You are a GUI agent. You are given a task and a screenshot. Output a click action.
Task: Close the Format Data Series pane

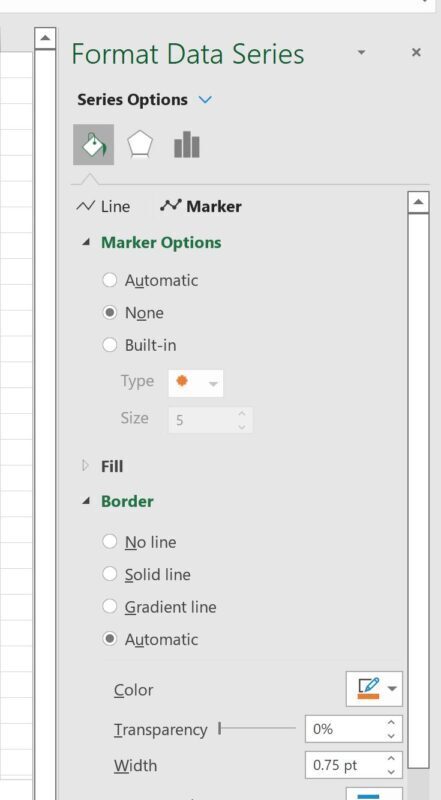(416, 52)
